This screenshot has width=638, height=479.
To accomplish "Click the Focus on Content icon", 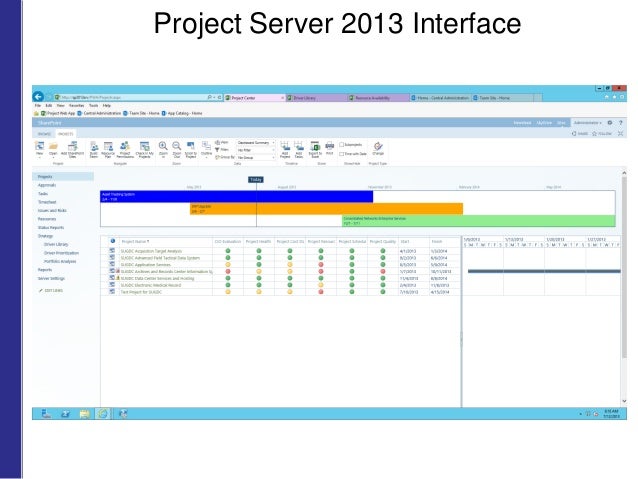I will click(621, 133).
